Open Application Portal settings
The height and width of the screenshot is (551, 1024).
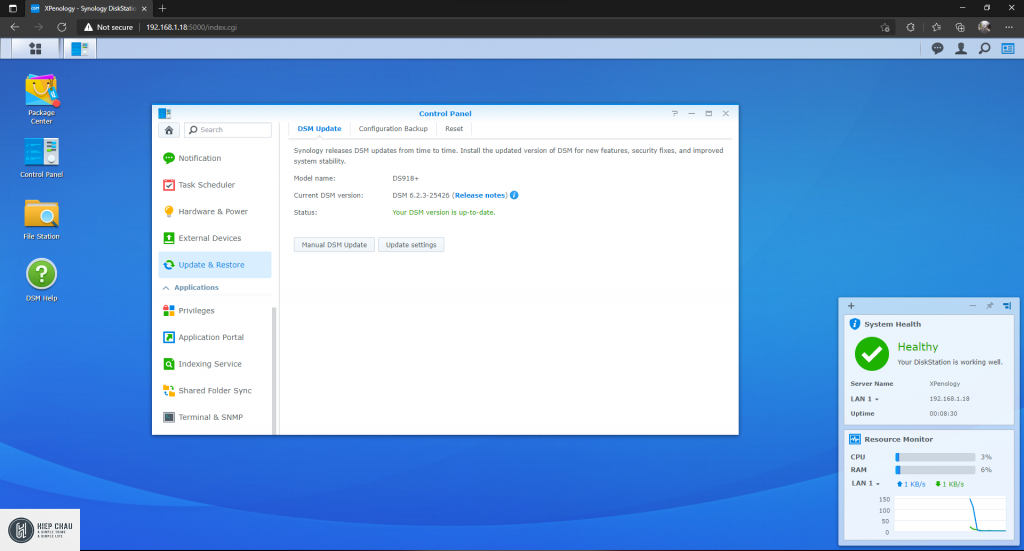pyautogui.click(x=215, y=338)
